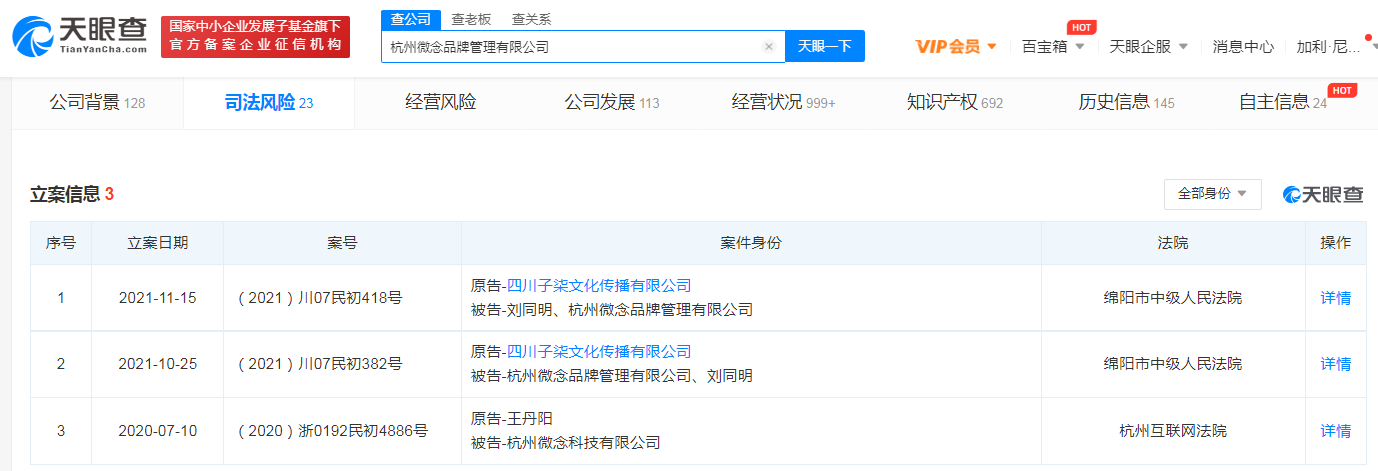Click defendant text 被告-杭州微念品牌管理有限公司、刘同明

(612, 376)
